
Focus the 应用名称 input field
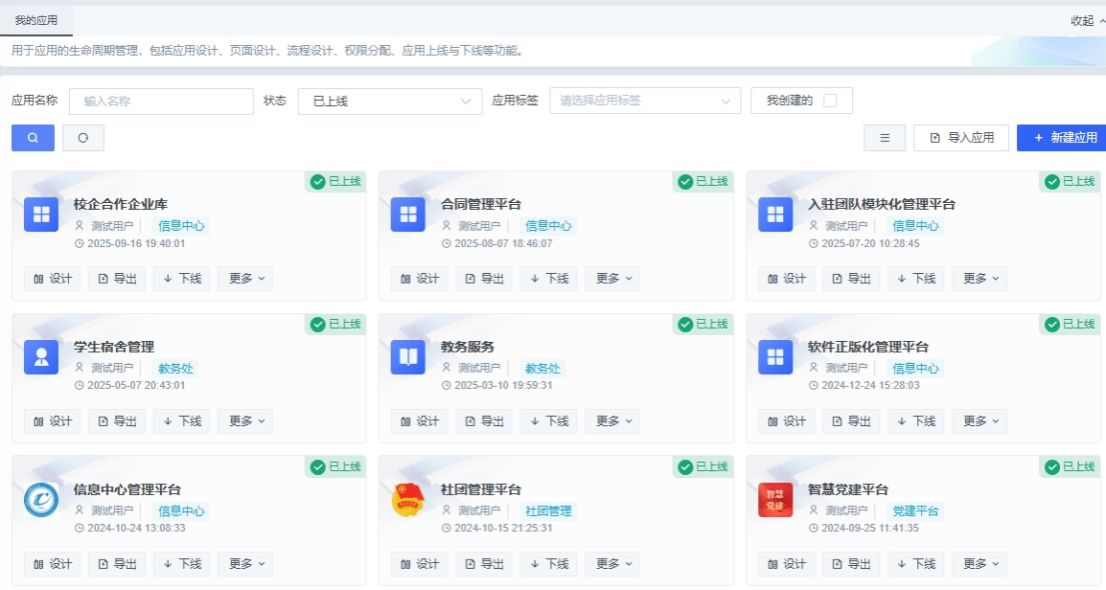pyautogui.click(x=161, y=101)
